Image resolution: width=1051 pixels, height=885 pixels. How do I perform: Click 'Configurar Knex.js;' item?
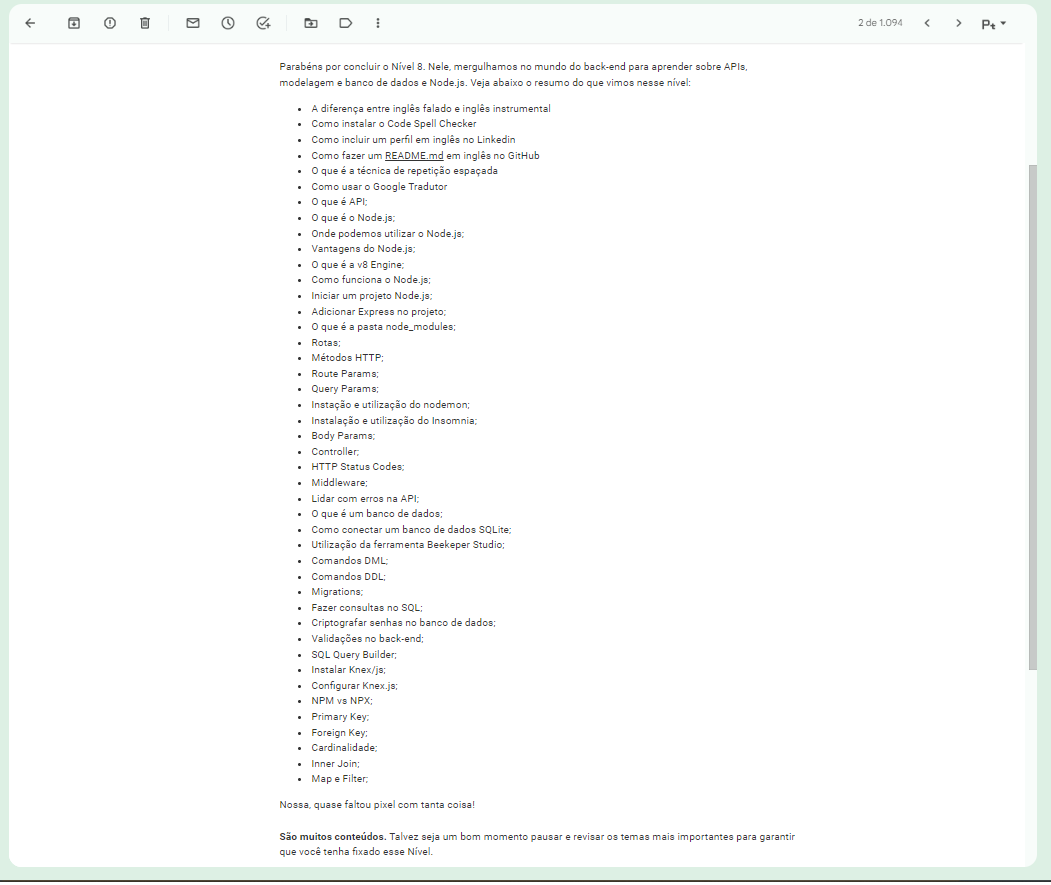[354, 686]
